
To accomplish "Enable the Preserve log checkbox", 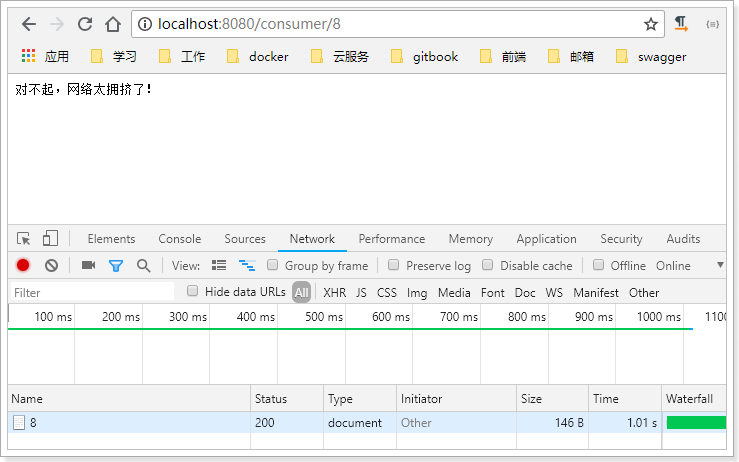I will pyautogui.click(x=394, y=265).
